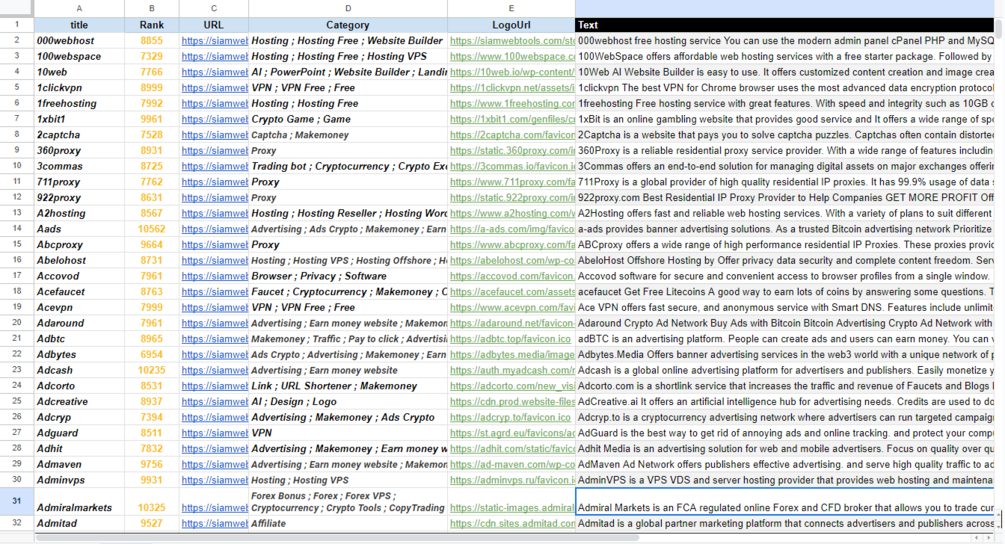Open the siamwebtools.com logo link
This screenshot has width=1005, height=544.
(x=512, y=40)
